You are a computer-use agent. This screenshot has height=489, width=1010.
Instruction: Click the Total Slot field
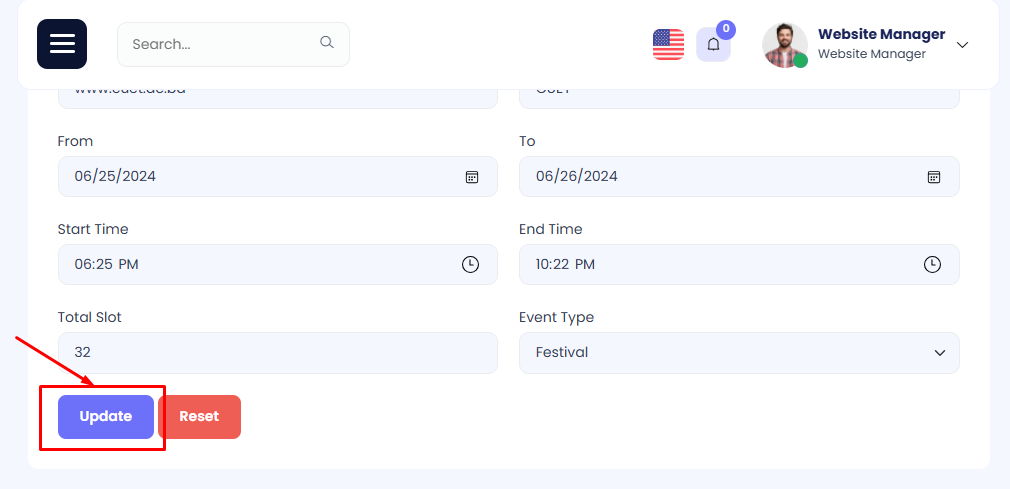click(277, 353)
